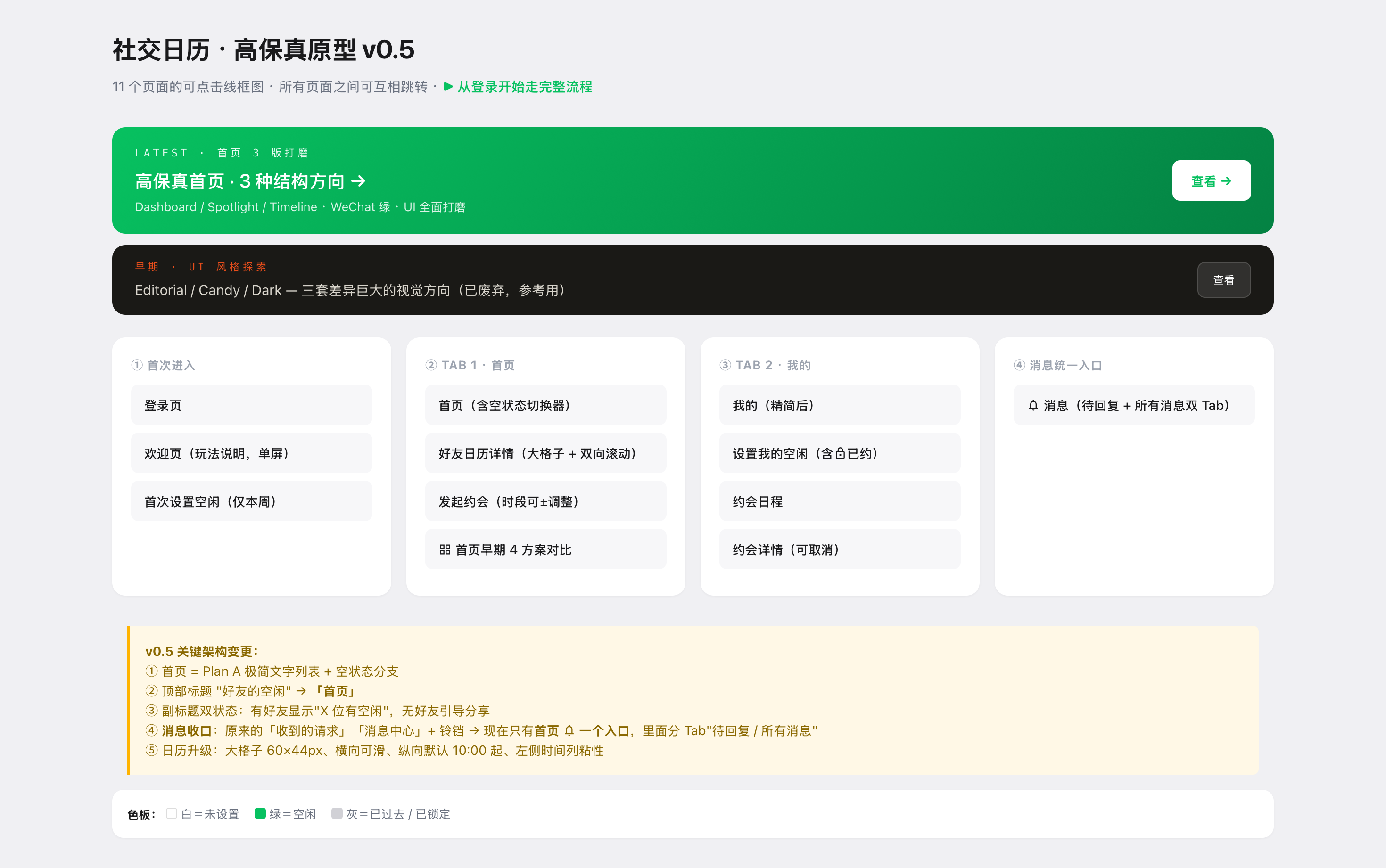Open 欢迎页（玩法说明，单屏）
Viewport: 1386px width, 868px height.
[x=251, y=453]
